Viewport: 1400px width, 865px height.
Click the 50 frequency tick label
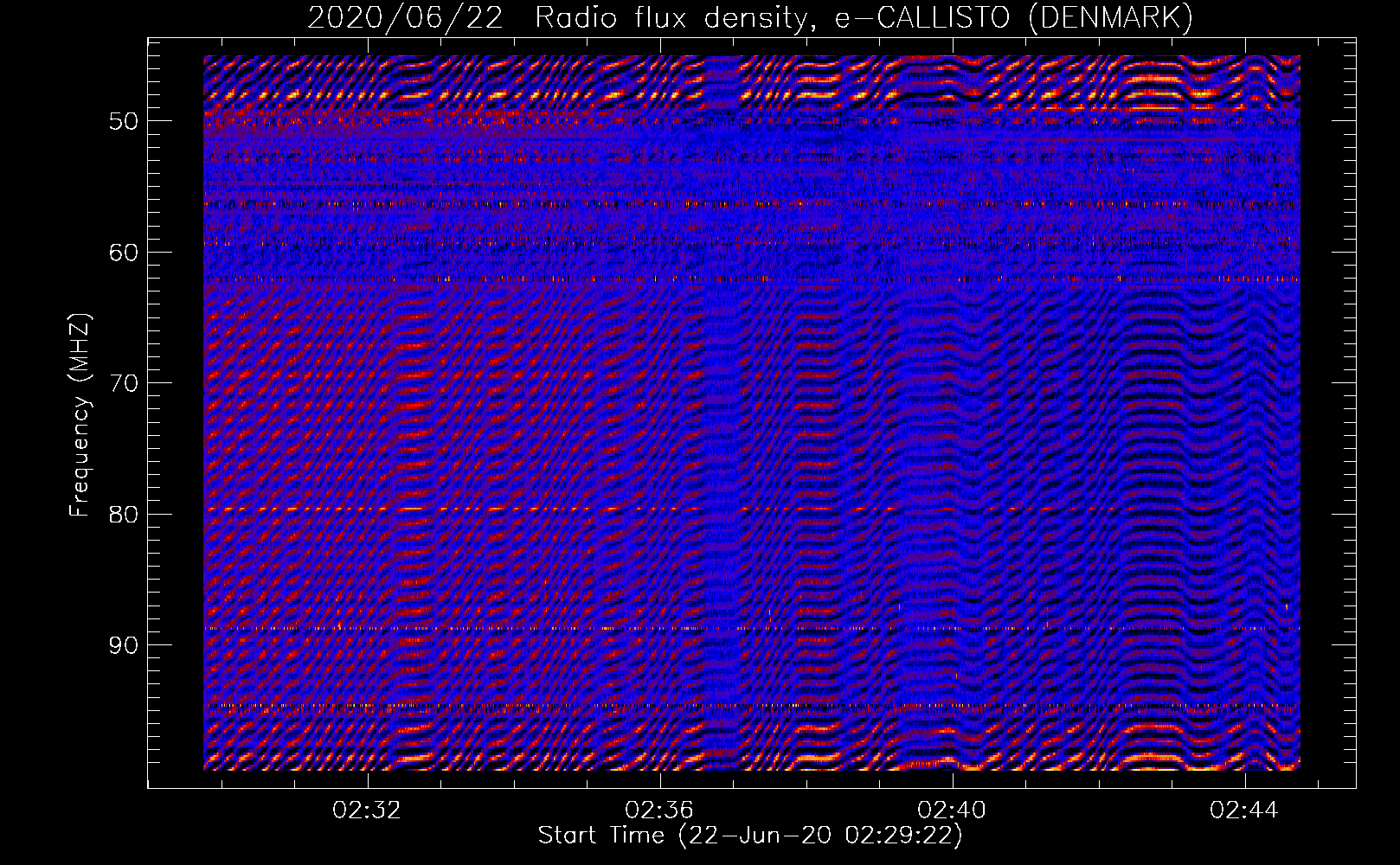124,121
